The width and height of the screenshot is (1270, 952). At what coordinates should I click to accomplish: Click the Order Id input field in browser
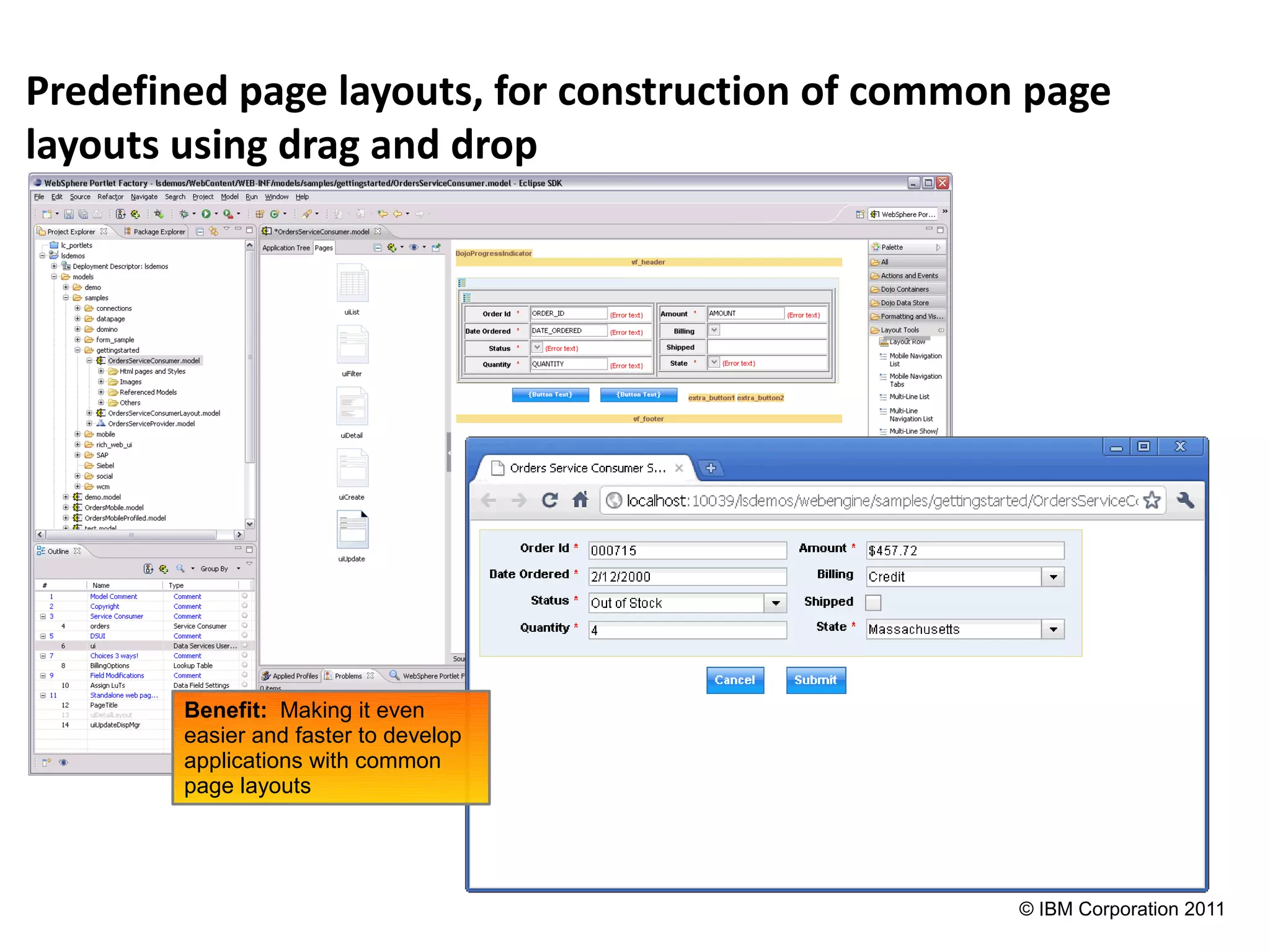(687, 550)
